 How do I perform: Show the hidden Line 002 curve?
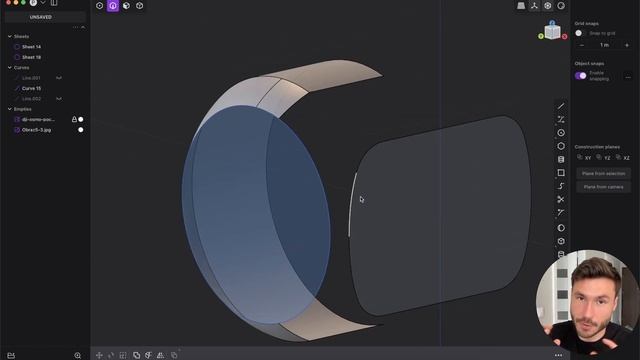pyautogui.click(x=59, y=99)
